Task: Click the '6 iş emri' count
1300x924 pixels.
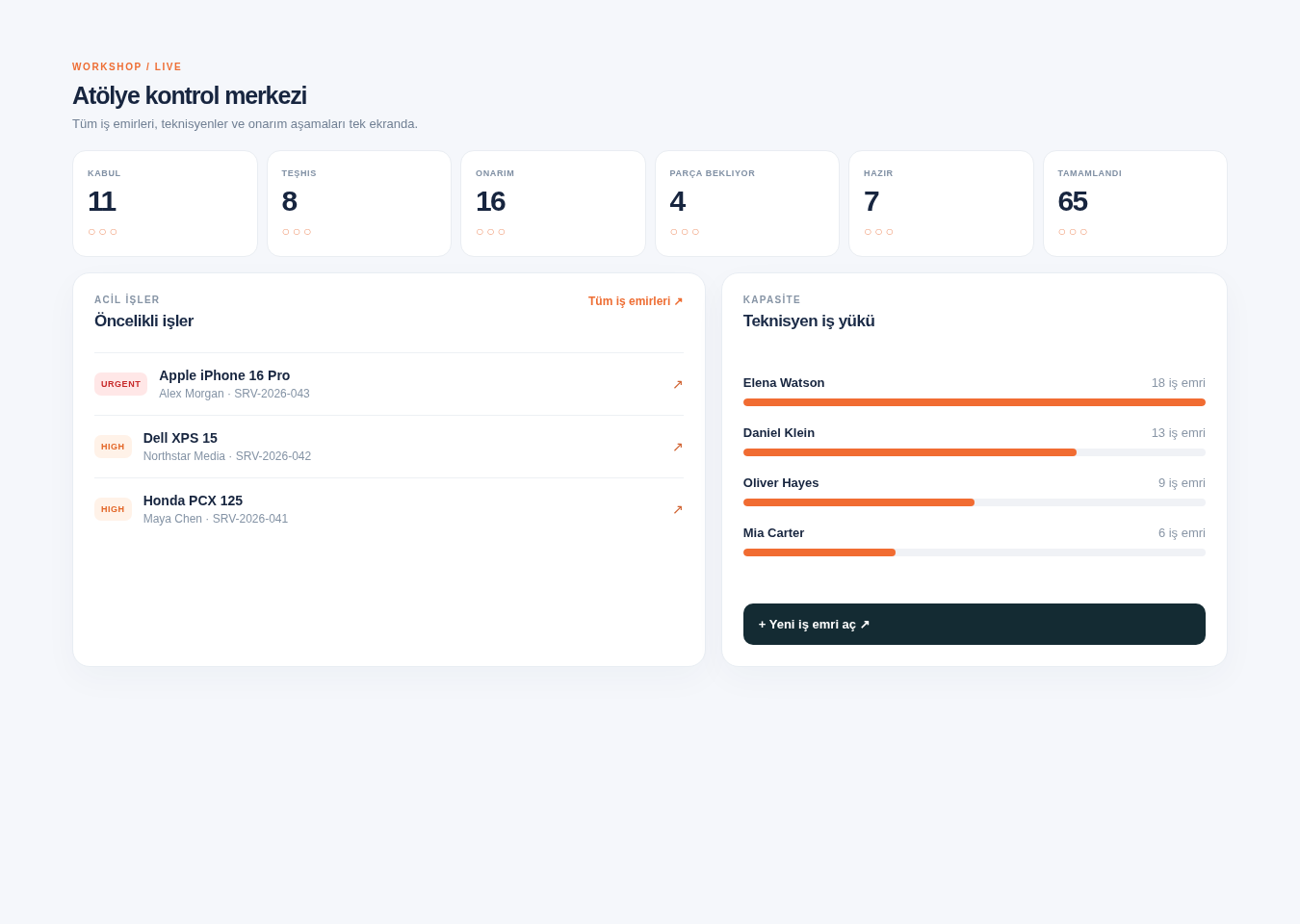Action: (1182, 533)
